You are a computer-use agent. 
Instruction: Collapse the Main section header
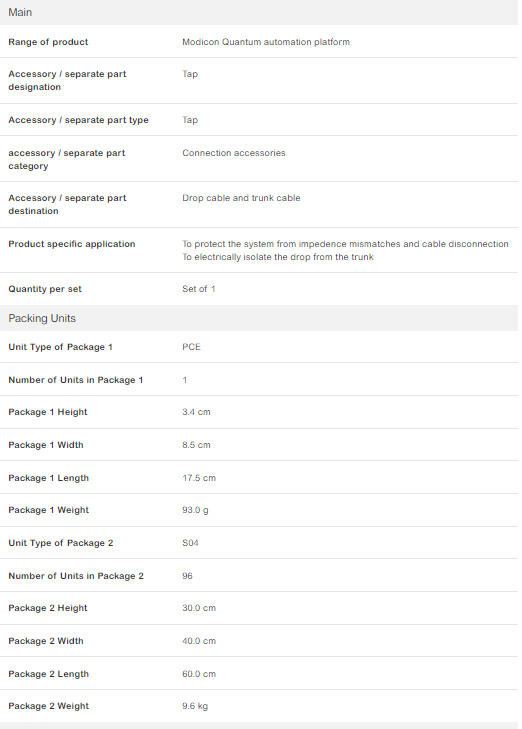pos(259,13)
